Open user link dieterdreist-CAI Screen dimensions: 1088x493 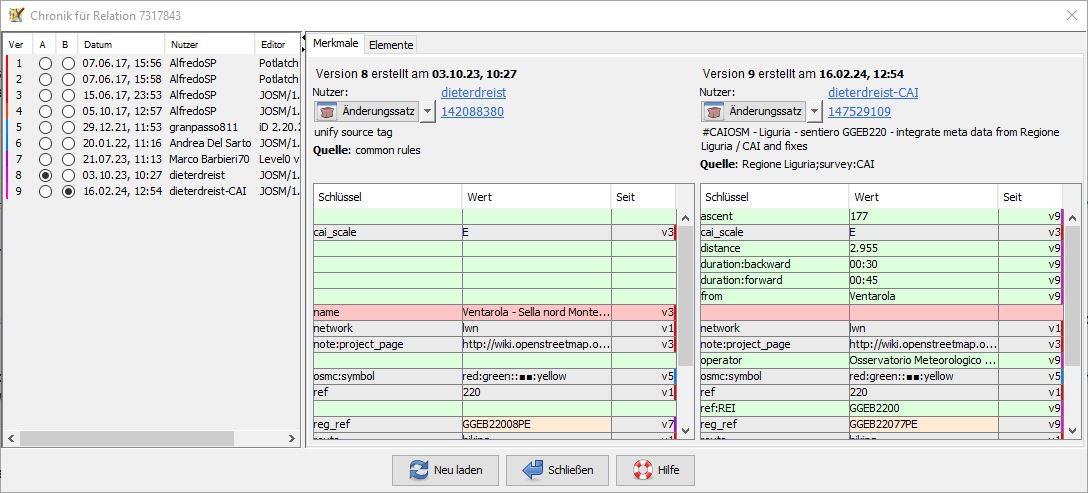click(x=873, y=92)
